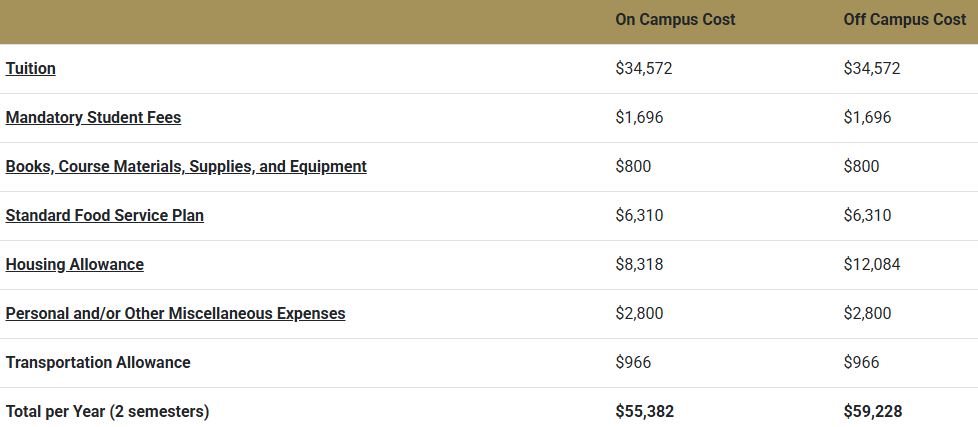Click the on-campus tuition amount $34,572
The height and width of the screenshot is (427, 978).
pos(643,69)
